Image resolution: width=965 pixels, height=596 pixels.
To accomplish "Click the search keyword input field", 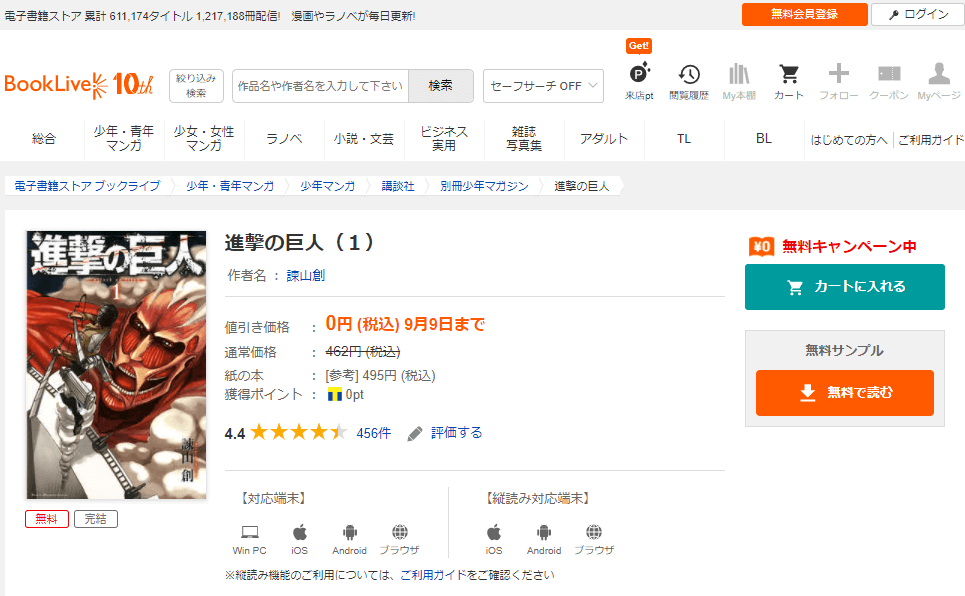I will (320, 86).
